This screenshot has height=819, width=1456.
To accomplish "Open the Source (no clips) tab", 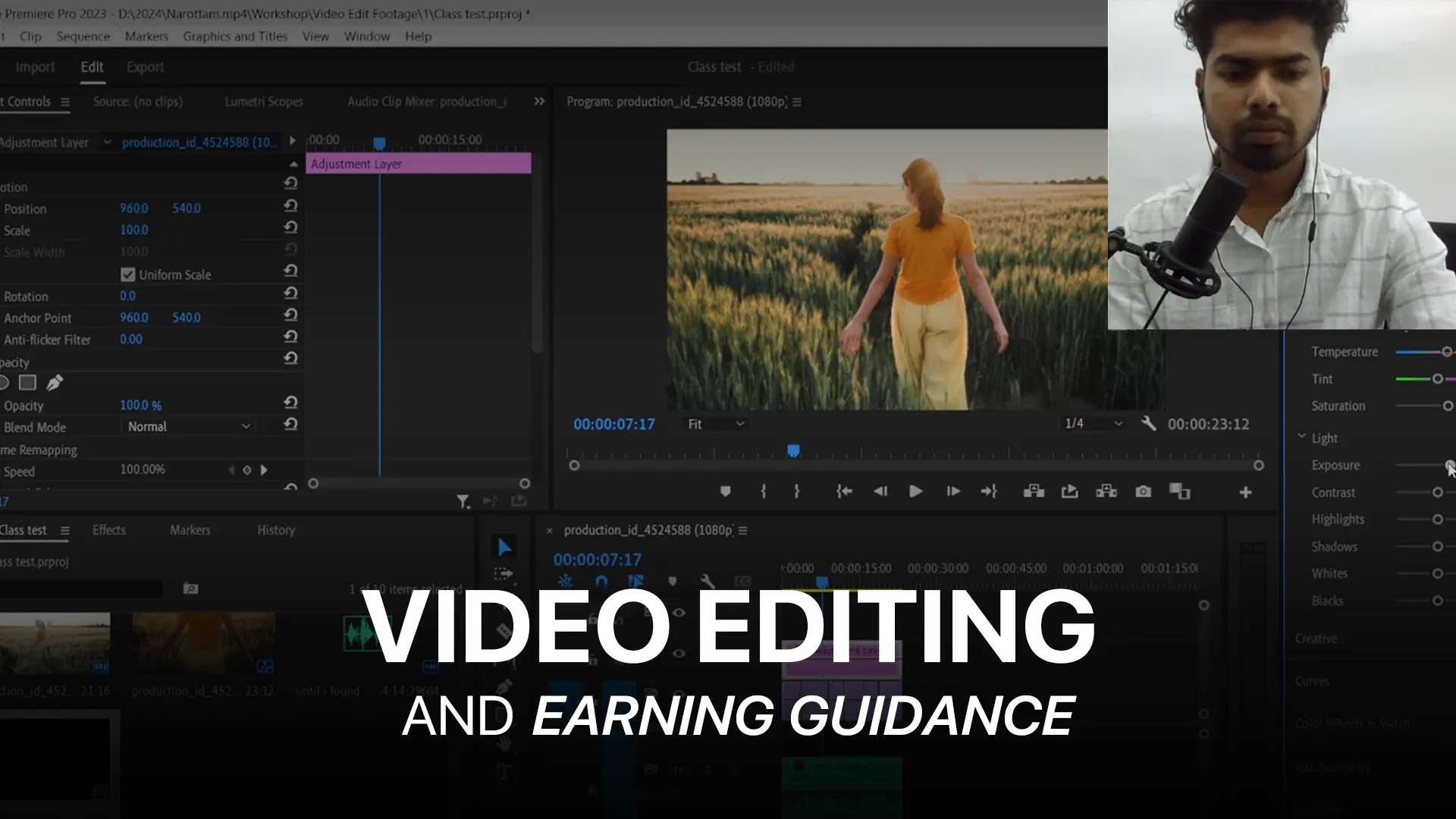I will [x=138, y=102].
